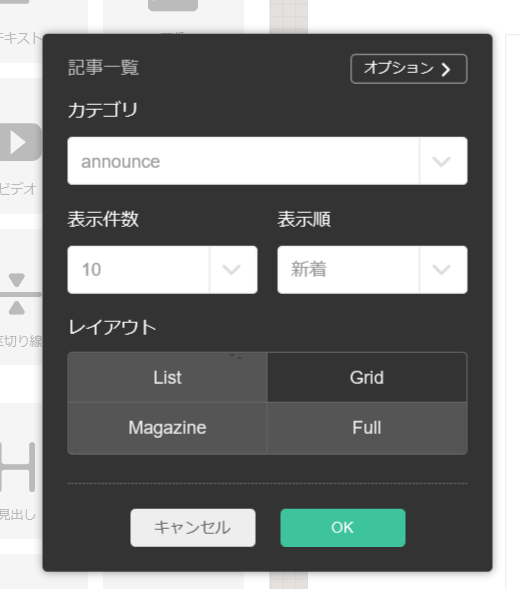Click the video (ビデオ) play icon
The width and height of the screenshot is (520, 589).
point(20,142)
